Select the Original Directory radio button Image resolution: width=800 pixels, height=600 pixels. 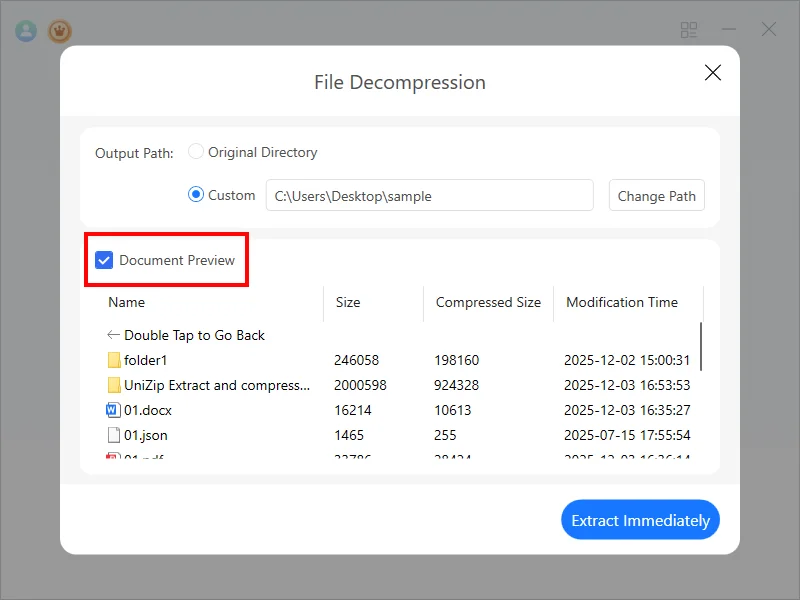click(196, 152)
